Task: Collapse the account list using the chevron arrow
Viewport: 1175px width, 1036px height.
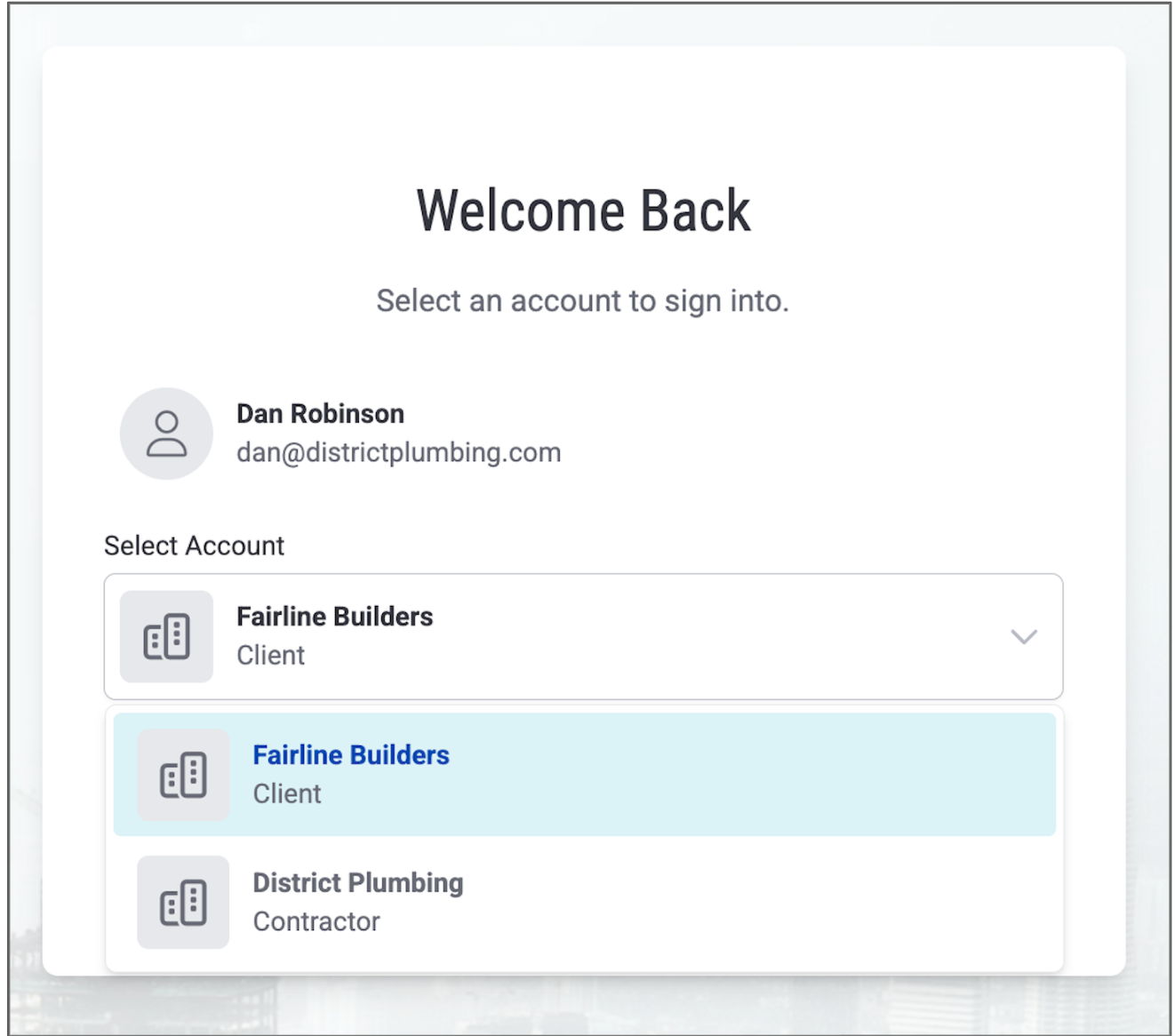Action: click(x=1024, y=636)
